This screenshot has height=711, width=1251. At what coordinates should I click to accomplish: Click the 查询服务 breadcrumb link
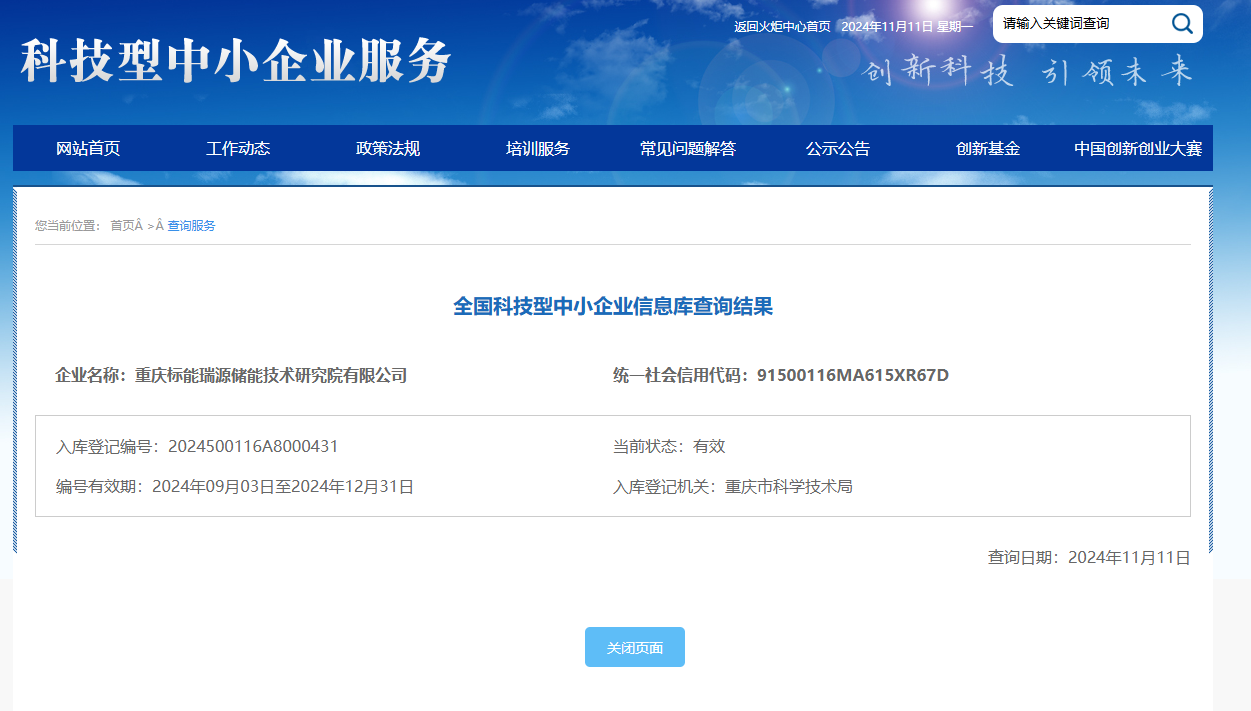point(191,226)
